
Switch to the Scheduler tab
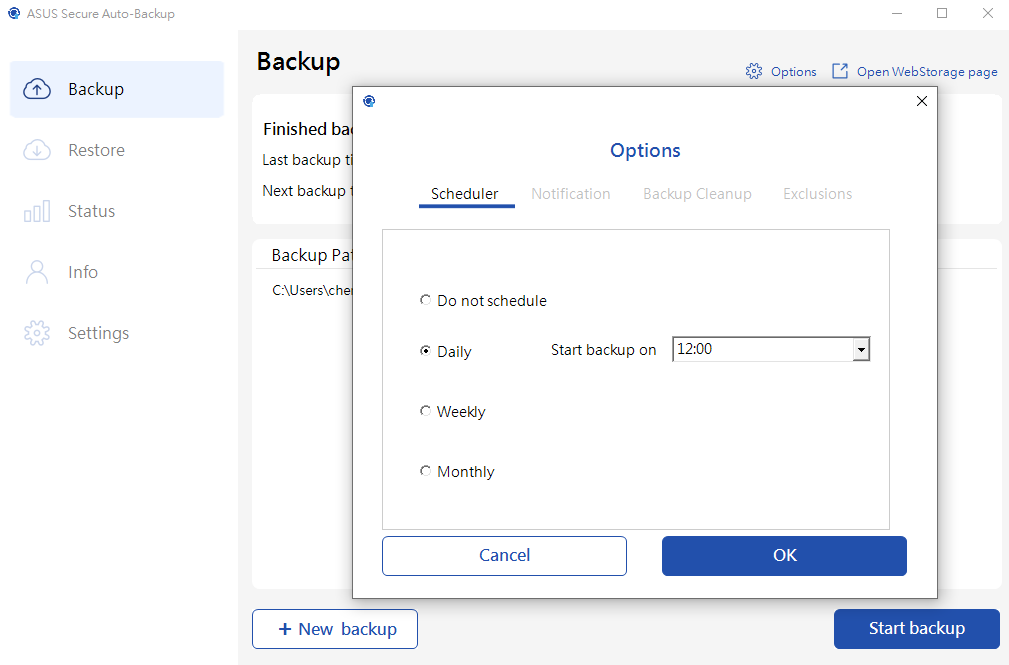pyautogui.click(x=465, y=194)
